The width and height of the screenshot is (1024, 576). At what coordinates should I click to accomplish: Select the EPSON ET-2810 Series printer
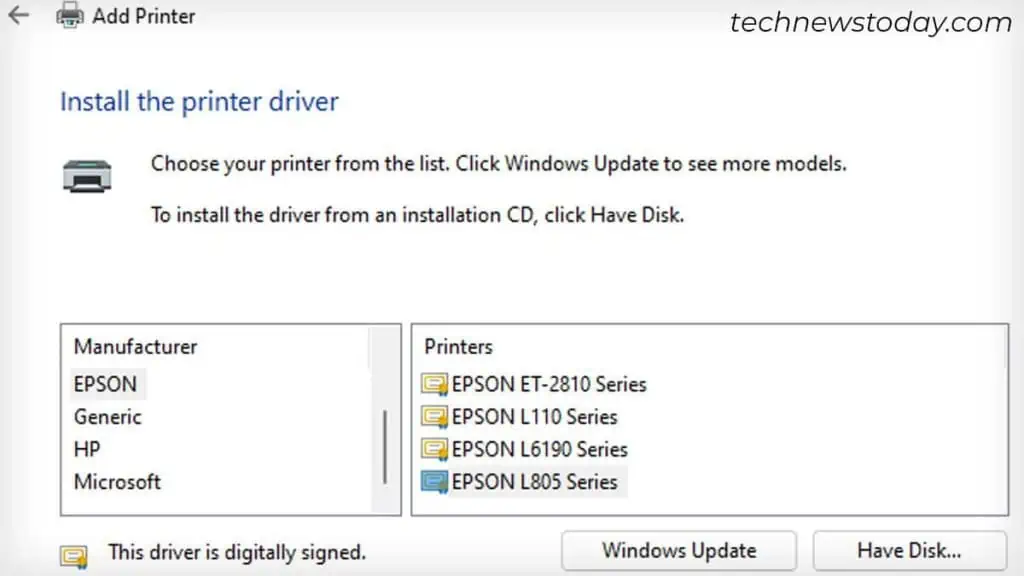[x=549, y=384]
